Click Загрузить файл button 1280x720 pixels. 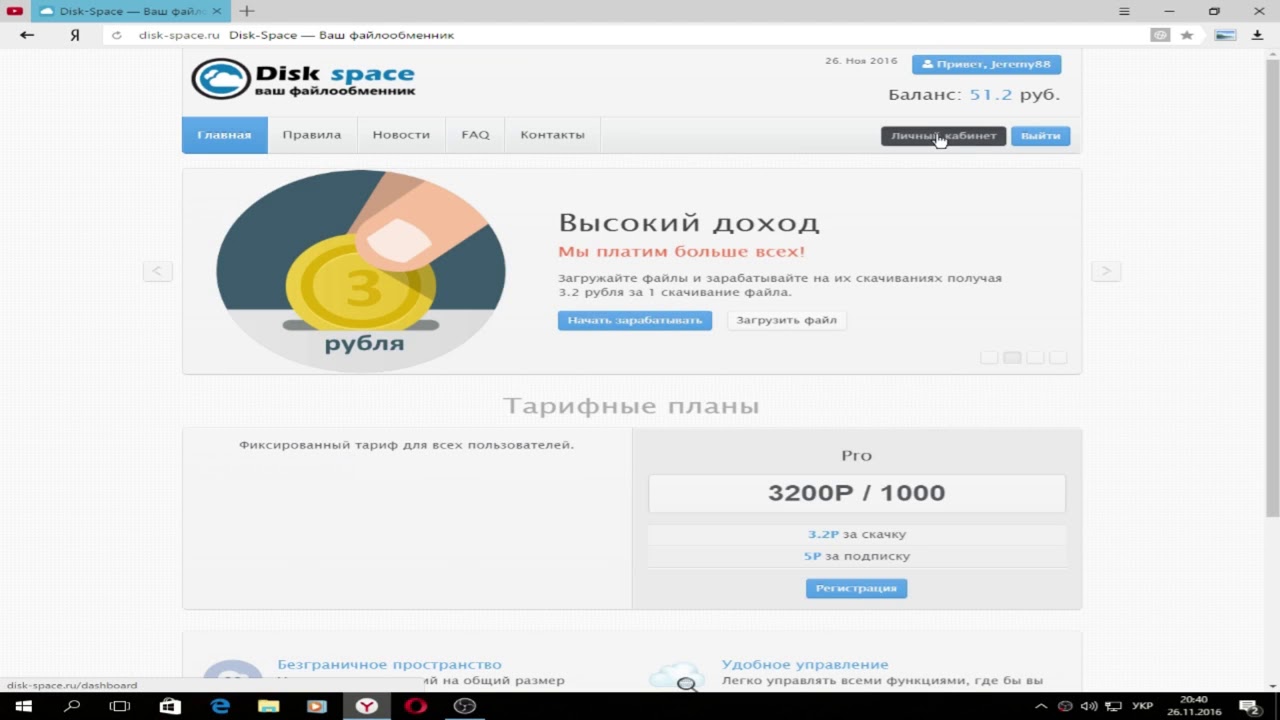click(786, 320)
